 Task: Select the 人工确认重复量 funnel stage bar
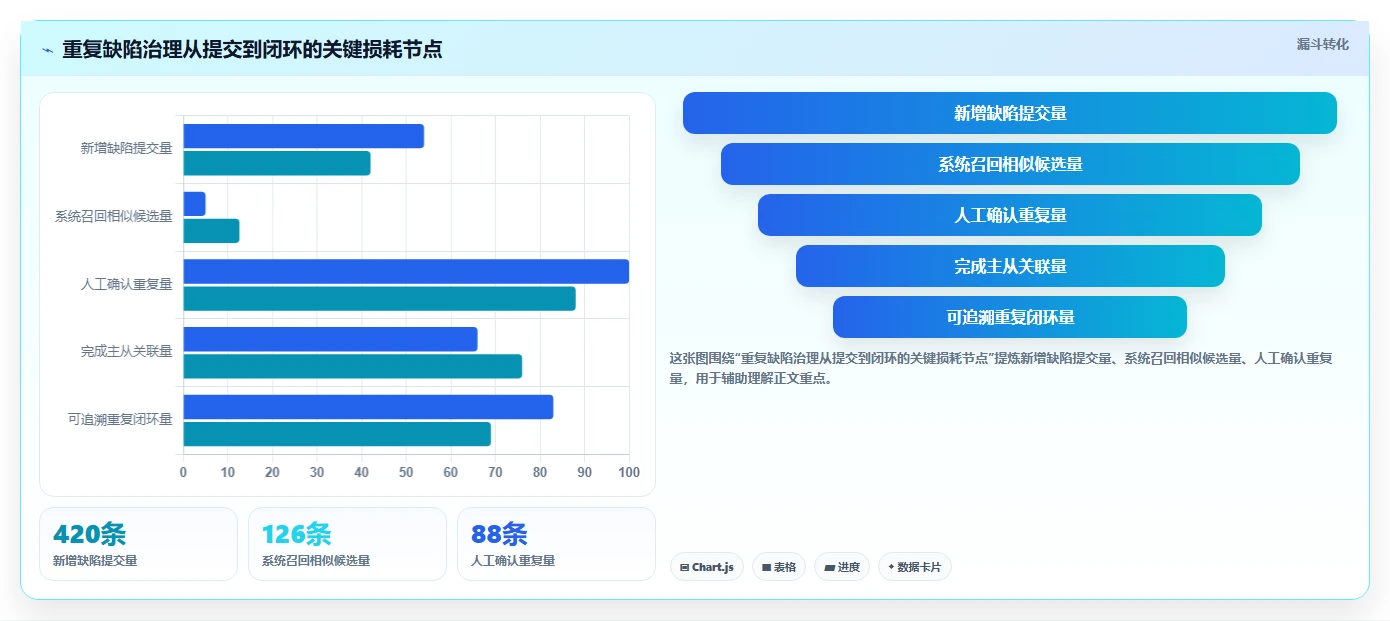[1010, 215]
